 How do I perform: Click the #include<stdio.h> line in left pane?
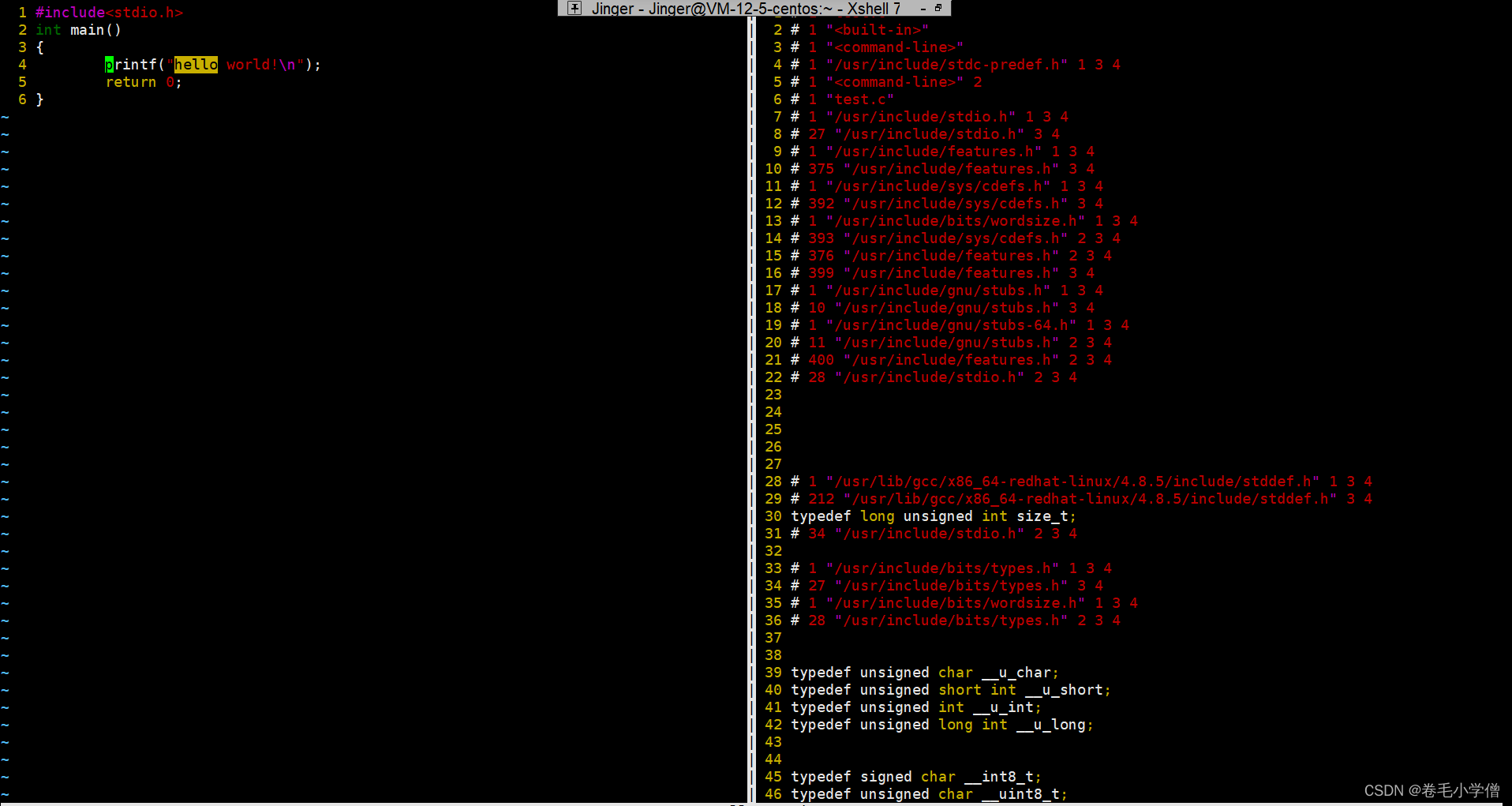click(109, 13)
